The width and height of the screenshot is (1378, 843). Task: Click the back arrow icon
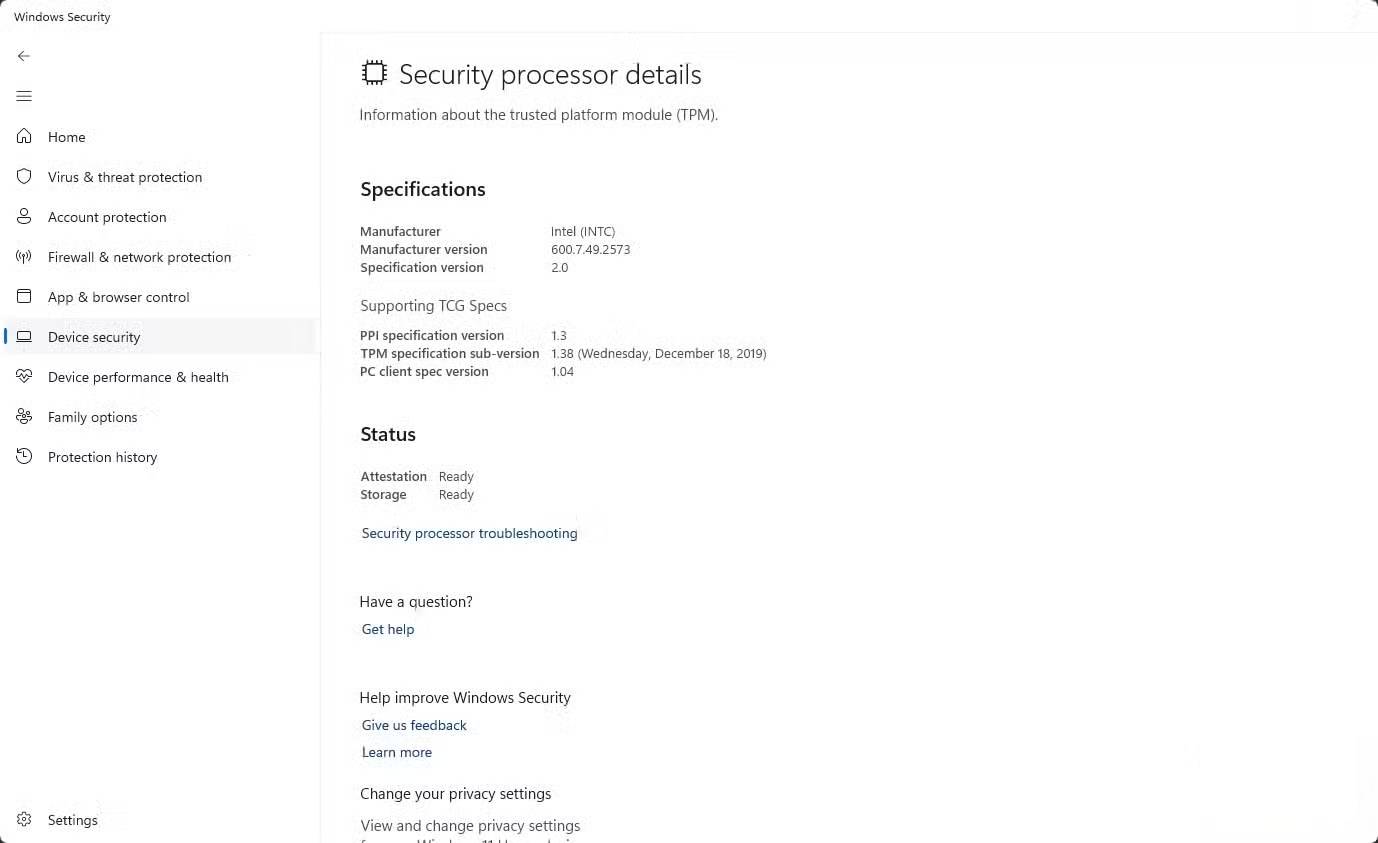(x=24, y=56)
